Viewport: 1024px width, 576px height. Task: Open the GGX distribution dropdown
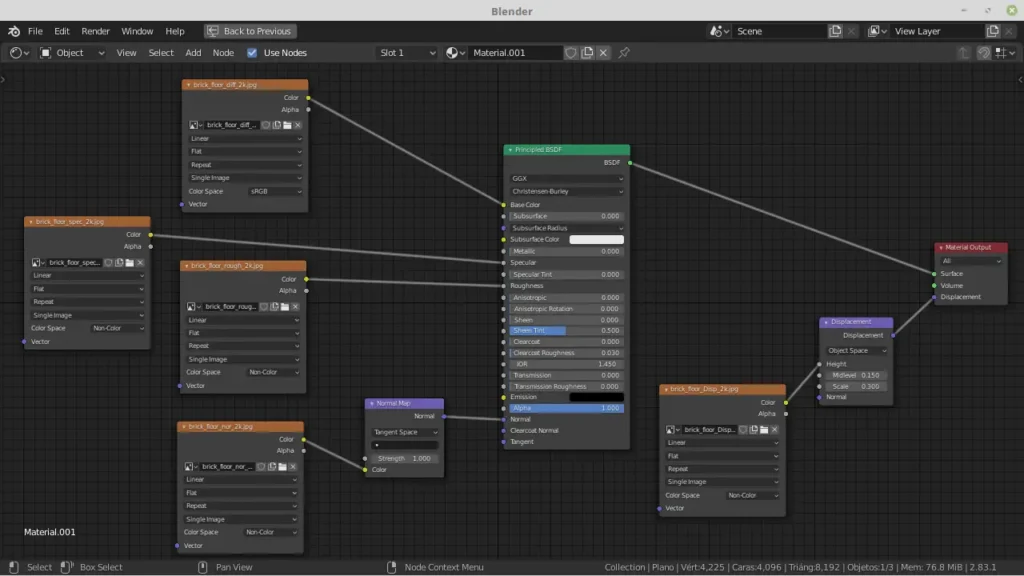(566, 178)
